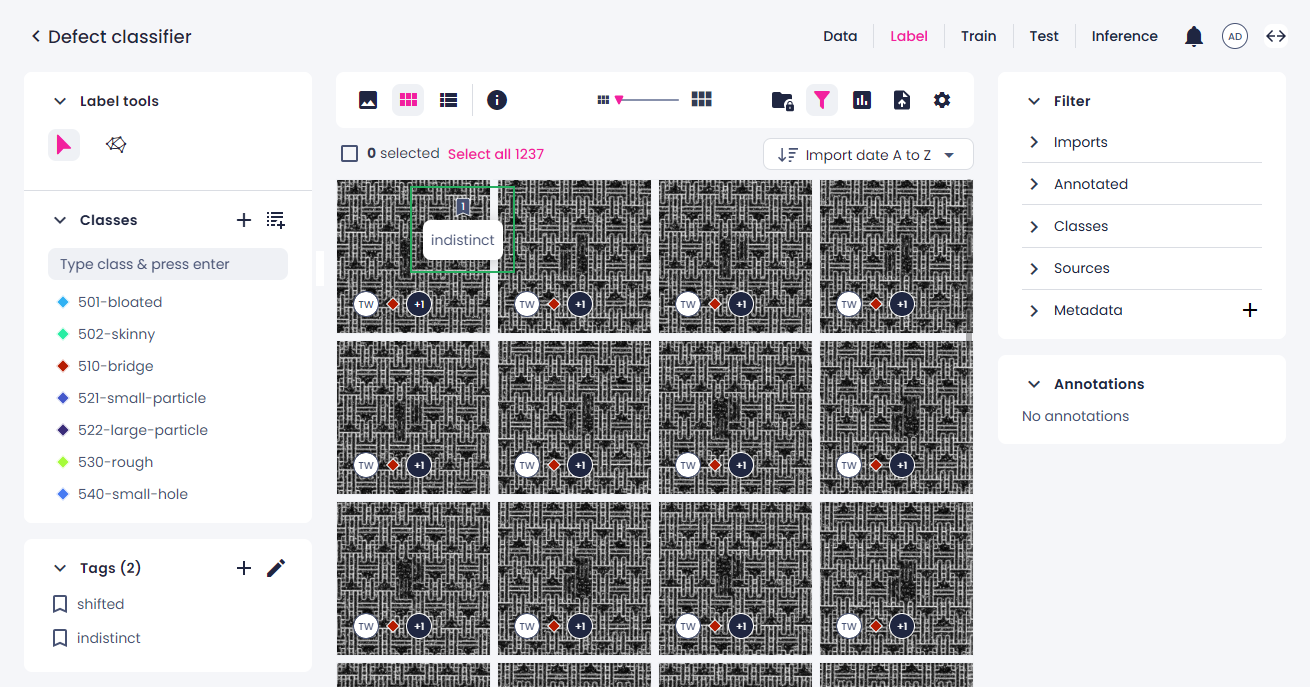Open the Test tab

[x=1044, y=36]
